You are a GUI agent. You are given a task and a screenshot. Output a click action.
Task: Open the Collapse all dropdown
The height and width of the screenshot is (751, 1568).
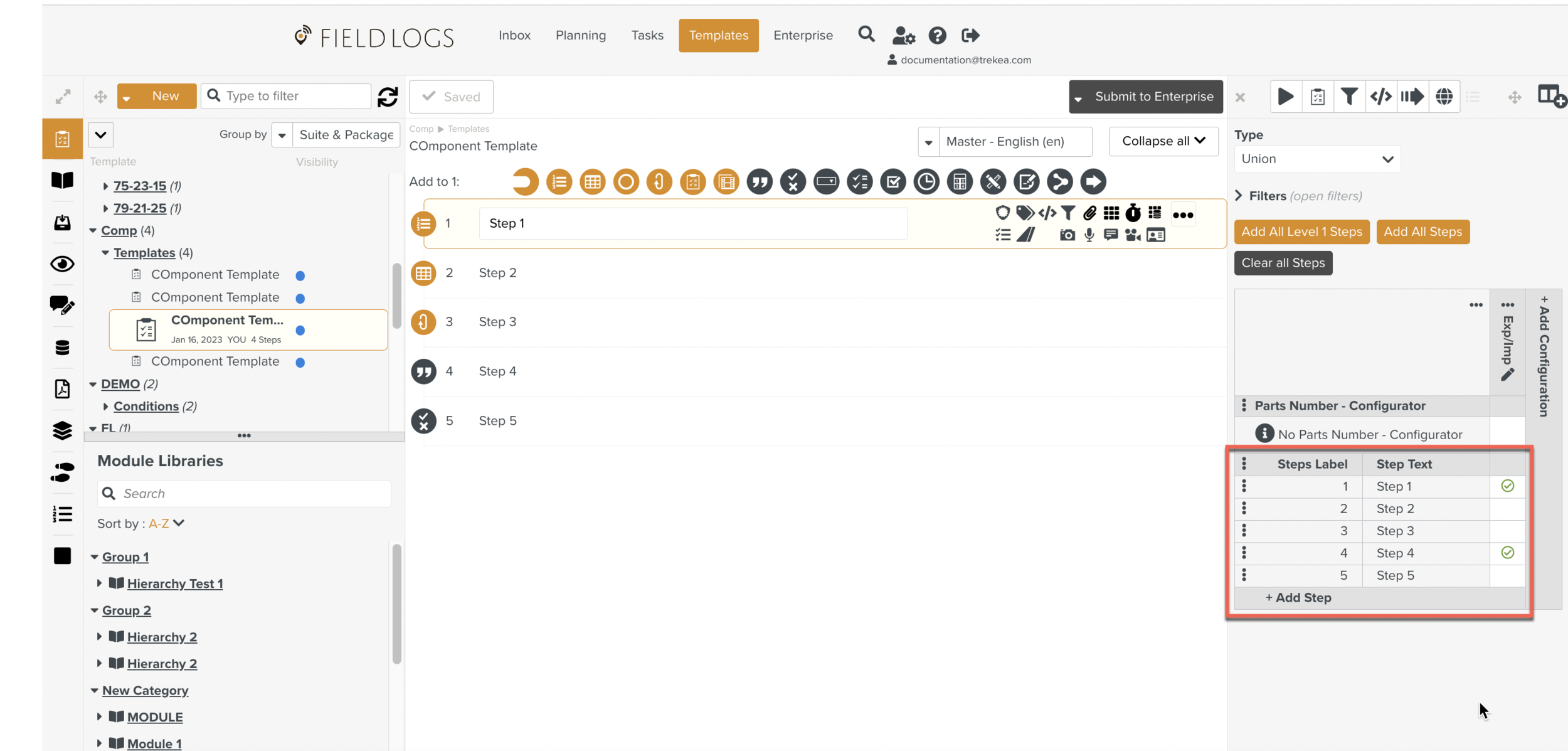[1163, 141]
